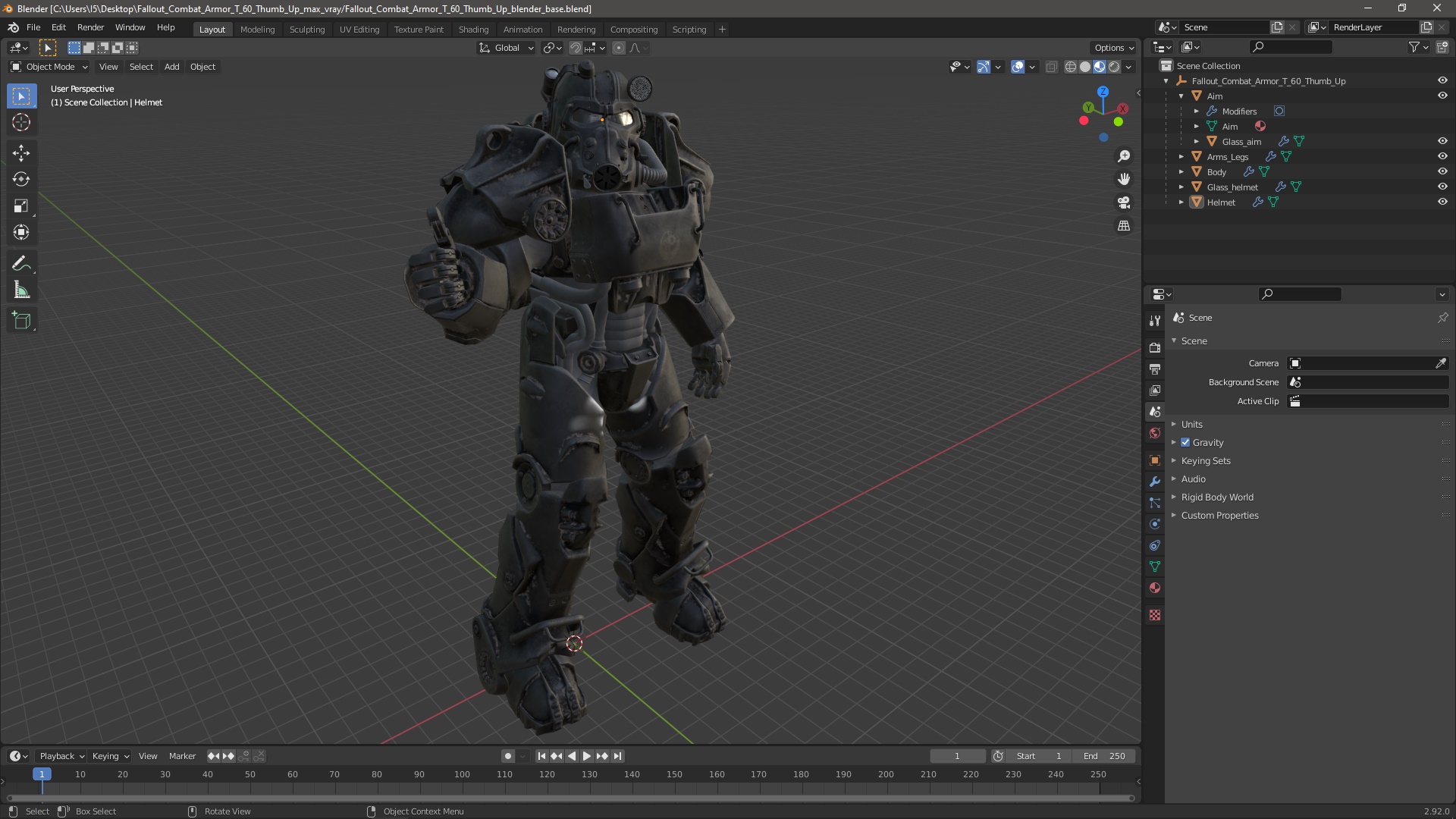This screenshot has width=1456, height=819.
Task: Toggle the Gravity checkbox
Action: click(1185, 442)
